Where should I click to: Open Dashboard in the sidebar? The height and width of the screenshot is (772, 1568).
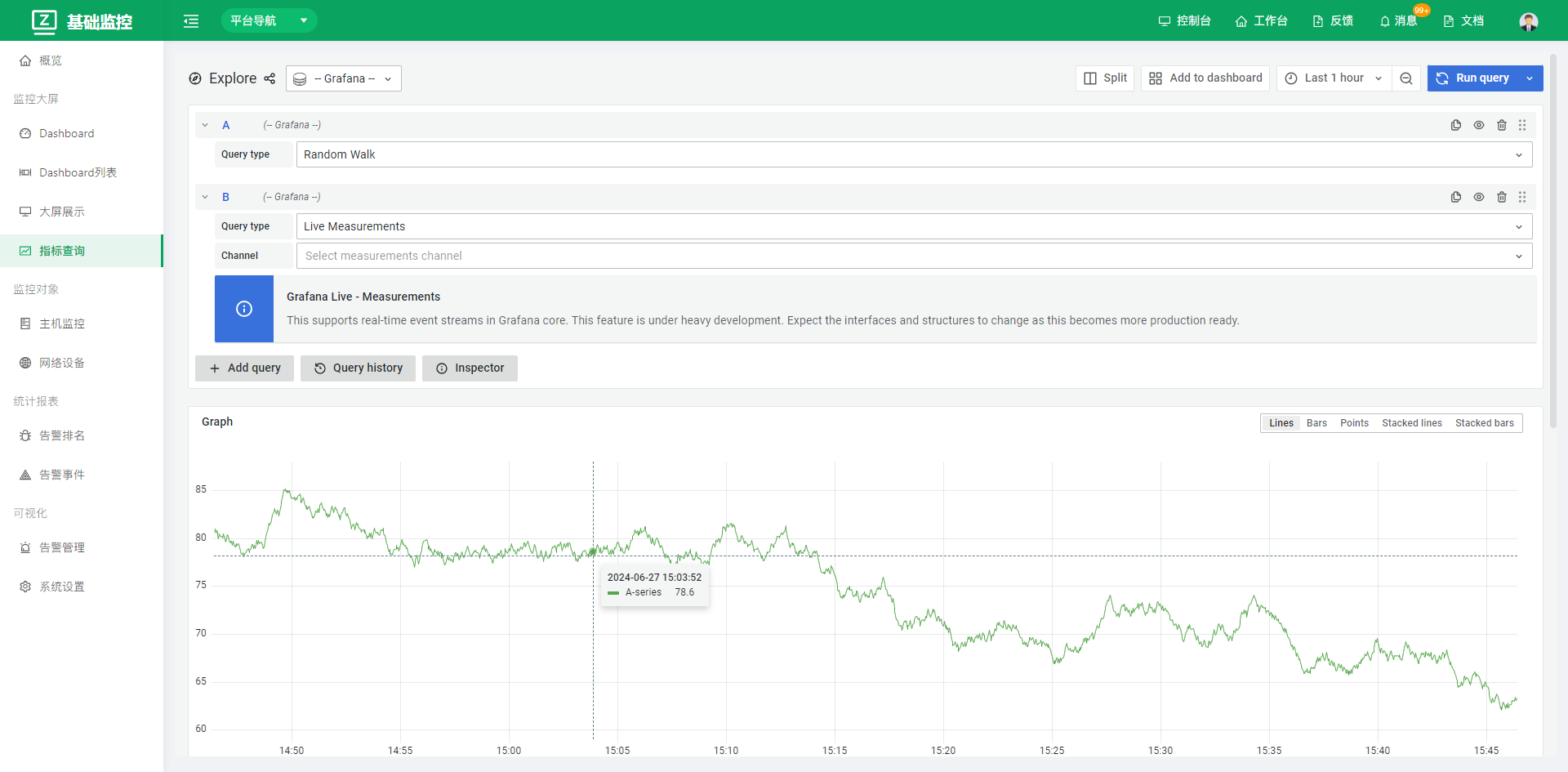pyautogui.click(x=82, y=133)
